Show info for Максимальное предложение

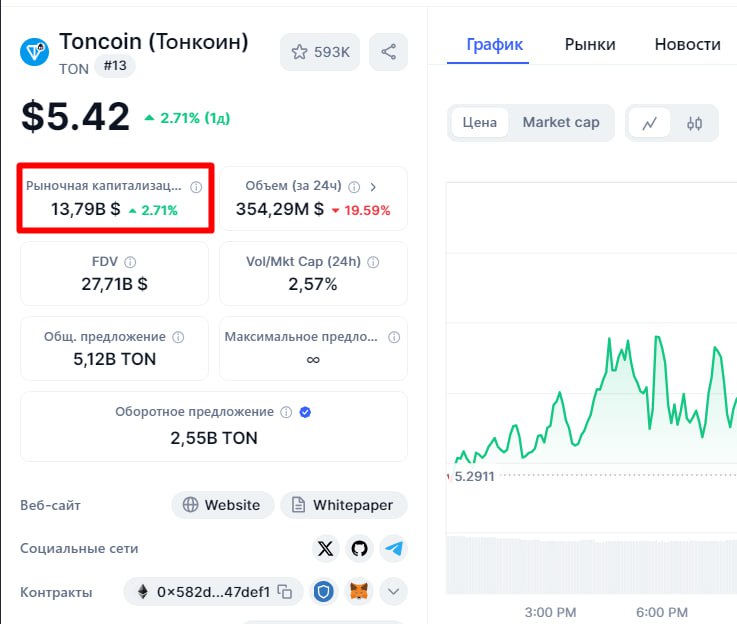pyautogui.click(x=394, y=337)
